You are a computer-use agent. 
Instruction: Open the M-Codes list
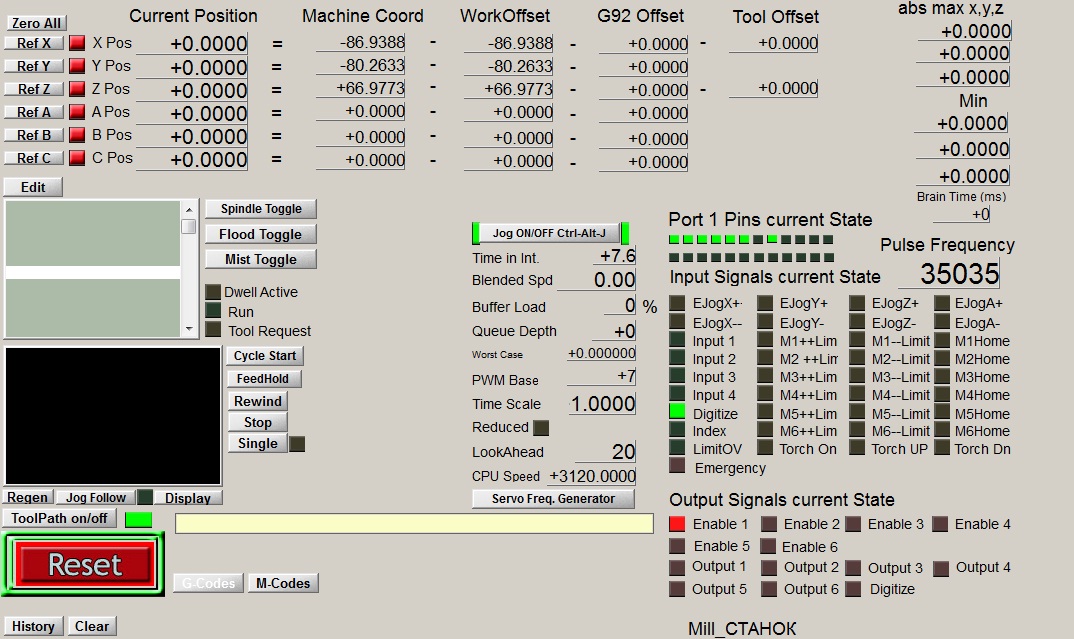point(283,584)
